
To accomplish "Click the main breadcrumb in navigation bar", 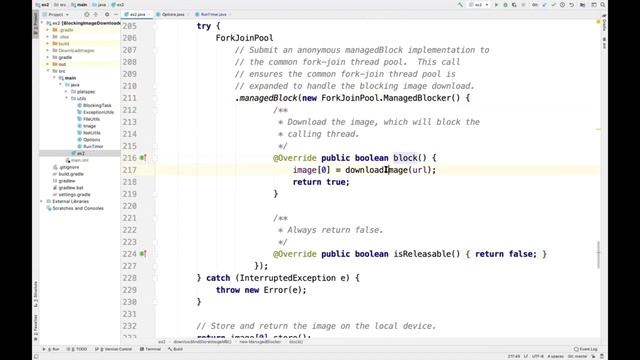I will click(79, 5).
